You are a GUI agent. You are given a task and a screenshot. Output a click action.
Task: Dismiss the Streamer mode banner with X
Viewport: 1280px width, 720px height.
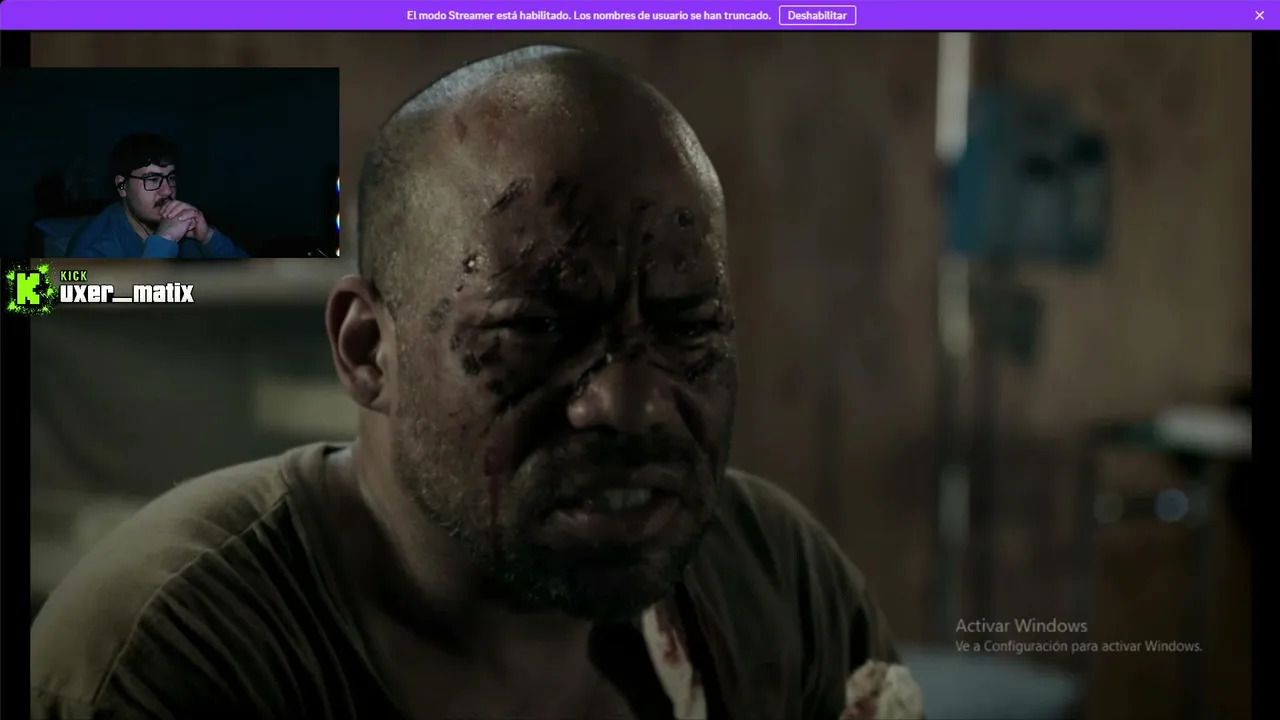point(1259,15)
